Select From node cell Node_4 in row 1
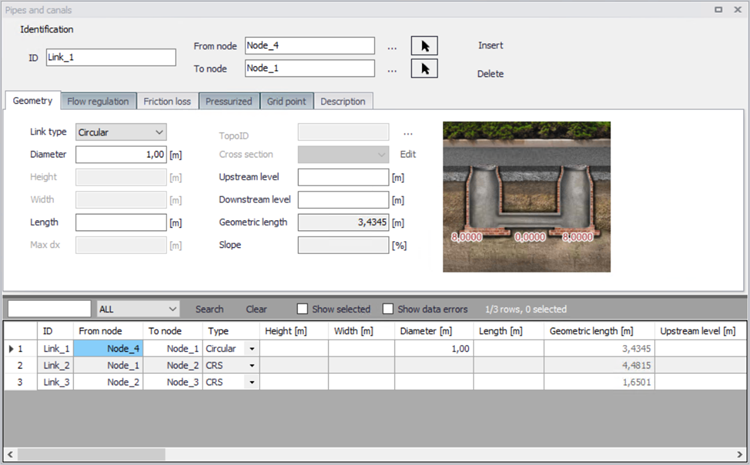The width and height of the screenshot is (750, 465). pyautogui.click(x=108, y=349)
